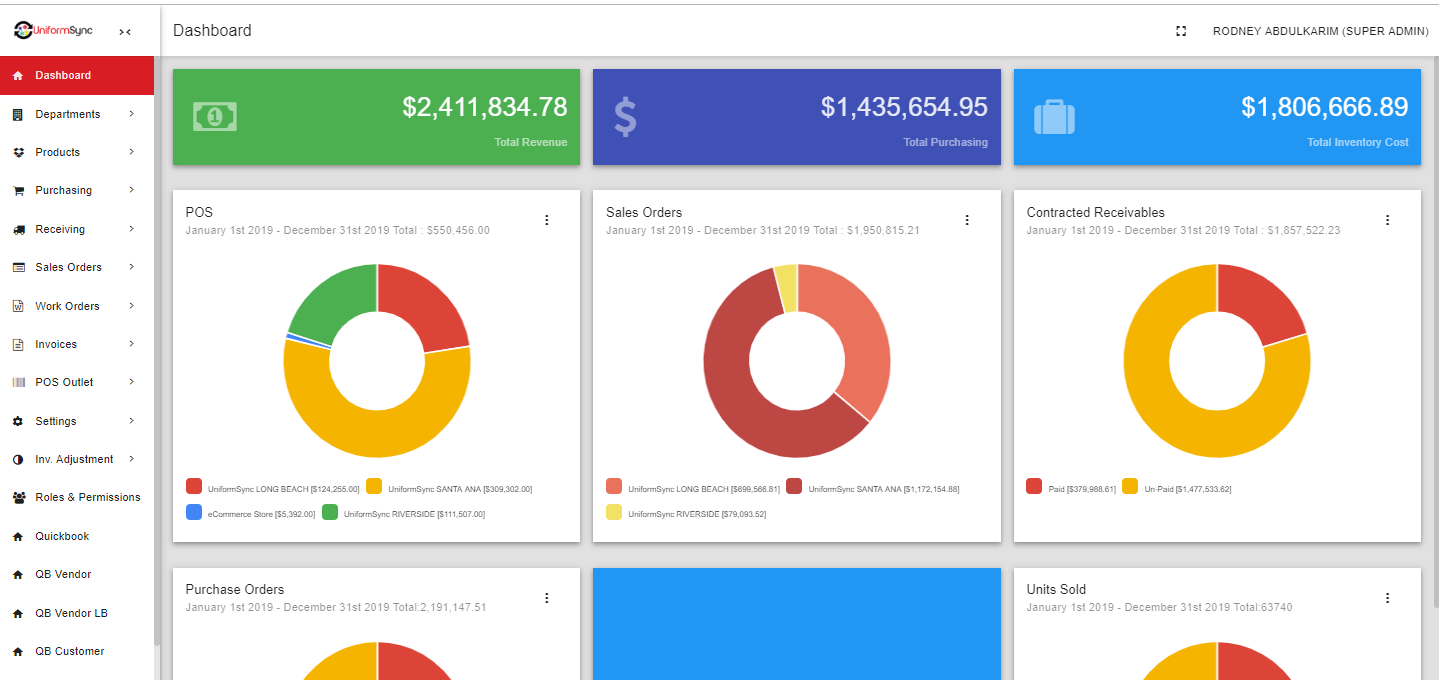Viewport: 1439px width, 680px height.
Task: Click the Invoices page icon
Action: click(x=18, y=345)
